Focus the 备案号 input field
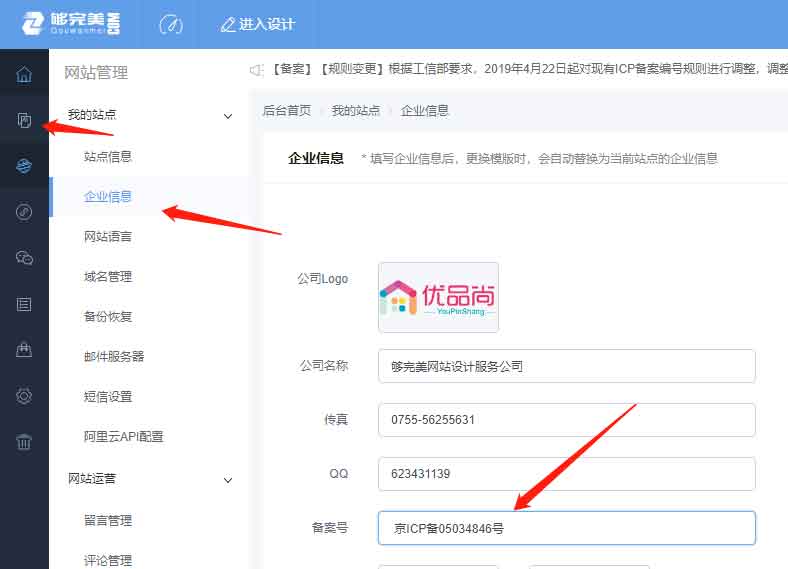Screen dimensions: 788x569 566,528
